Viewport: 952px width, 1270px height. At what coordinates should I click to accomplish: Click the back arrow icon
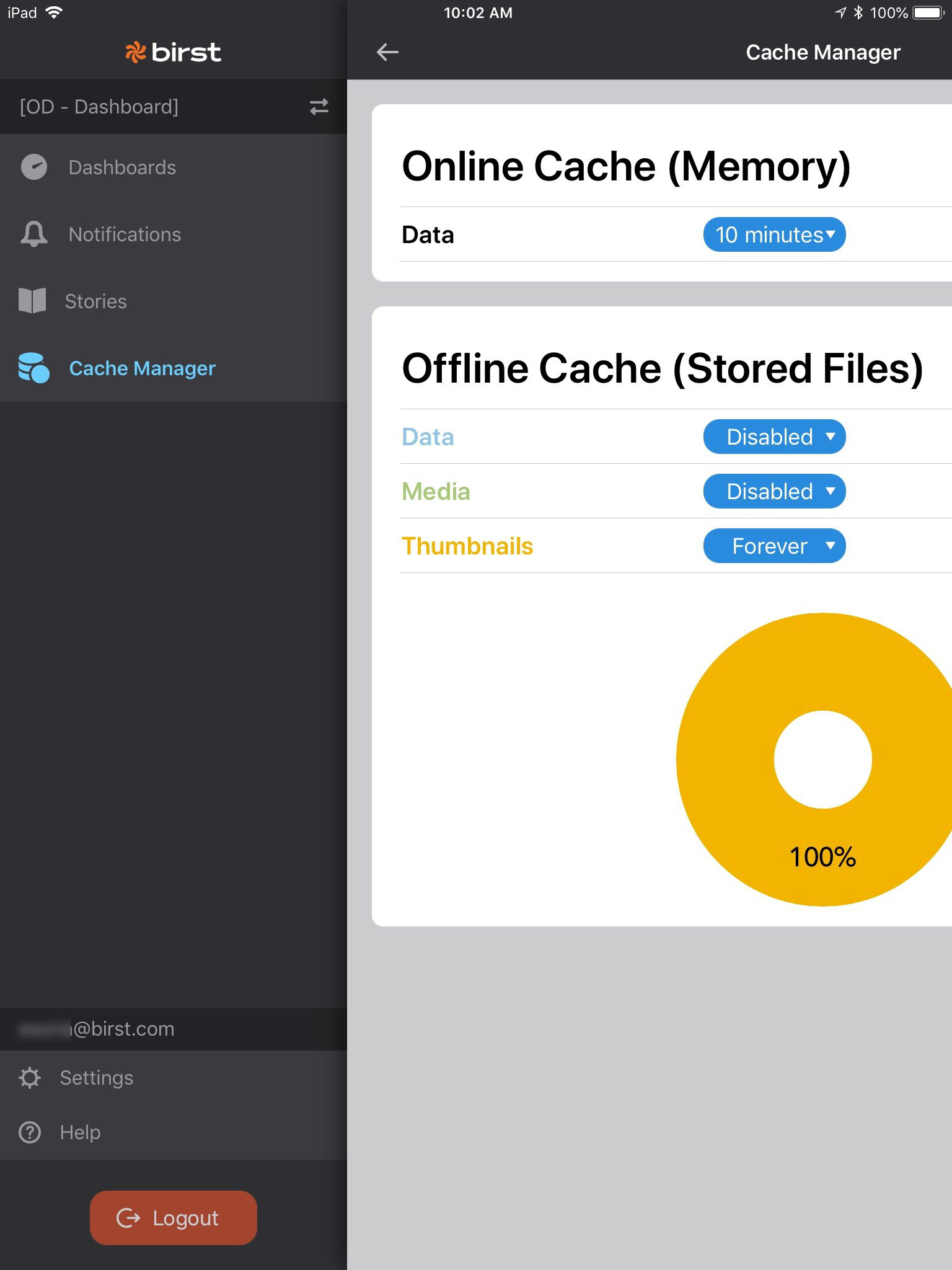click(387, 52)
